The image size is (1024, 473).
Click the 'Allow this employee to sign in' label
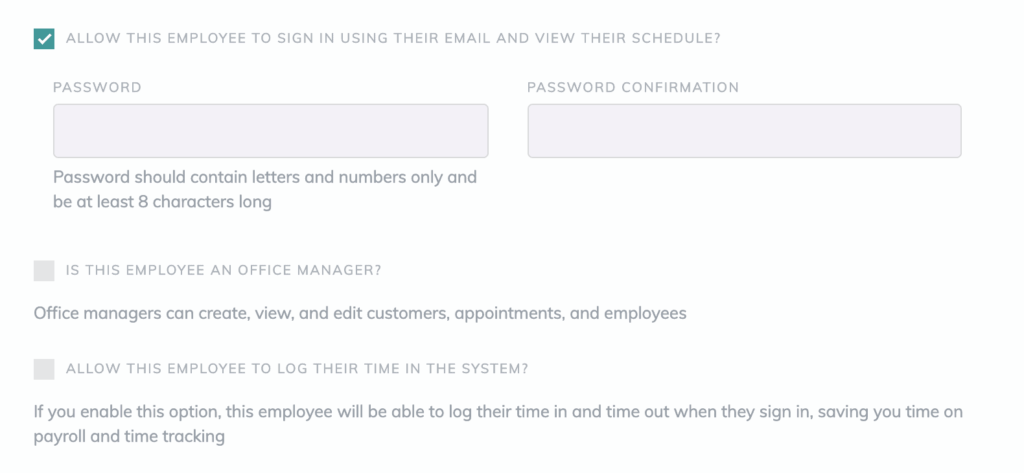coord(393,39)
